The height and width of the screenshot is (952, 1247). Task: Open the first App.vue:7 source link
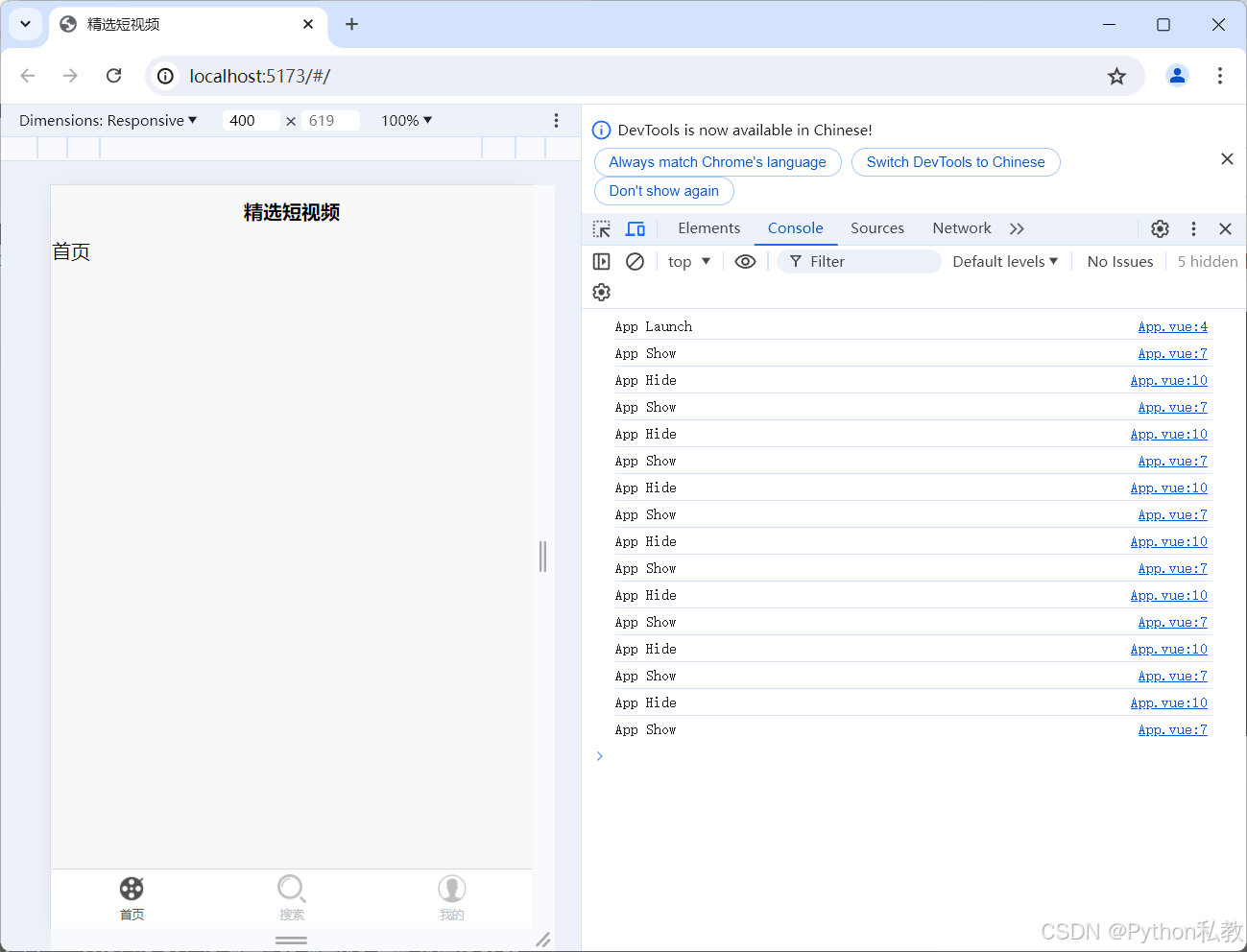[x=1173, y=354]
